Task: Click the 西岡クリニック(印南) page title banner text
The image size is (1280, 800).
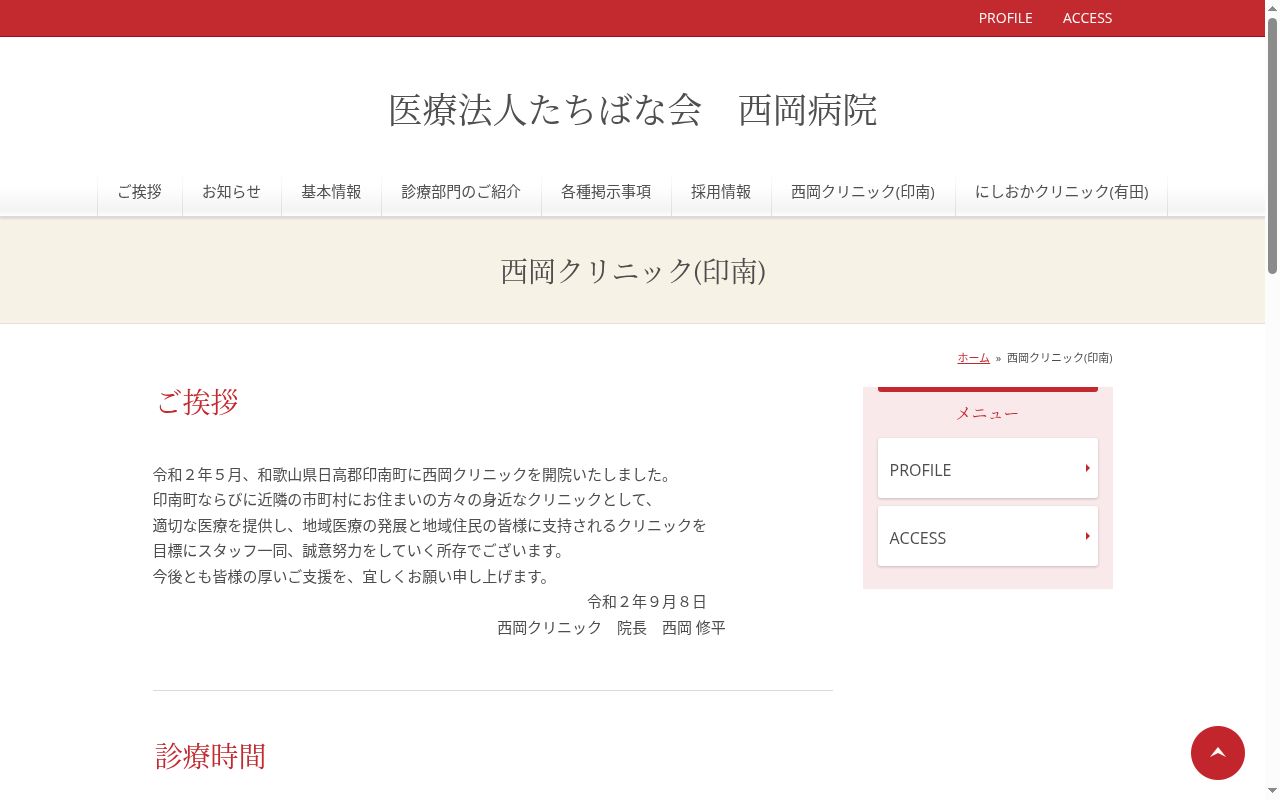Action: (x=633, y=271)
